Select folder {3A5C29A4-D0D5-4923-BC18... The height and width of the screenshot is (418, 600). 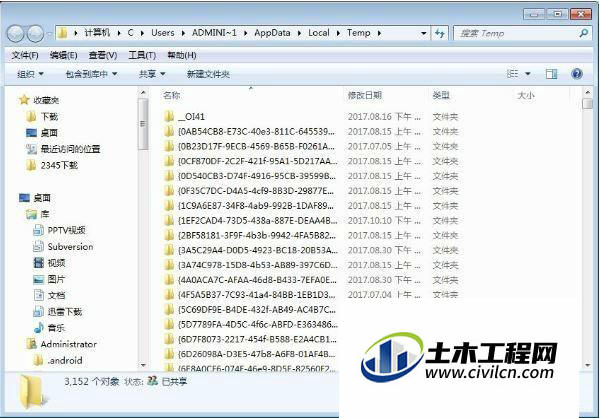pos(258,250)
